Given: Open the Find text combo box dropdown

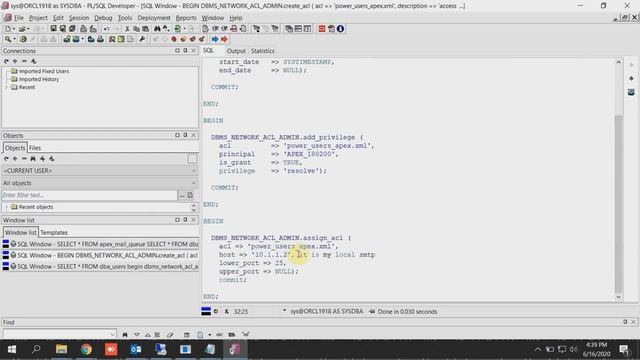Looking at the screenshot, I should (112, 335).
